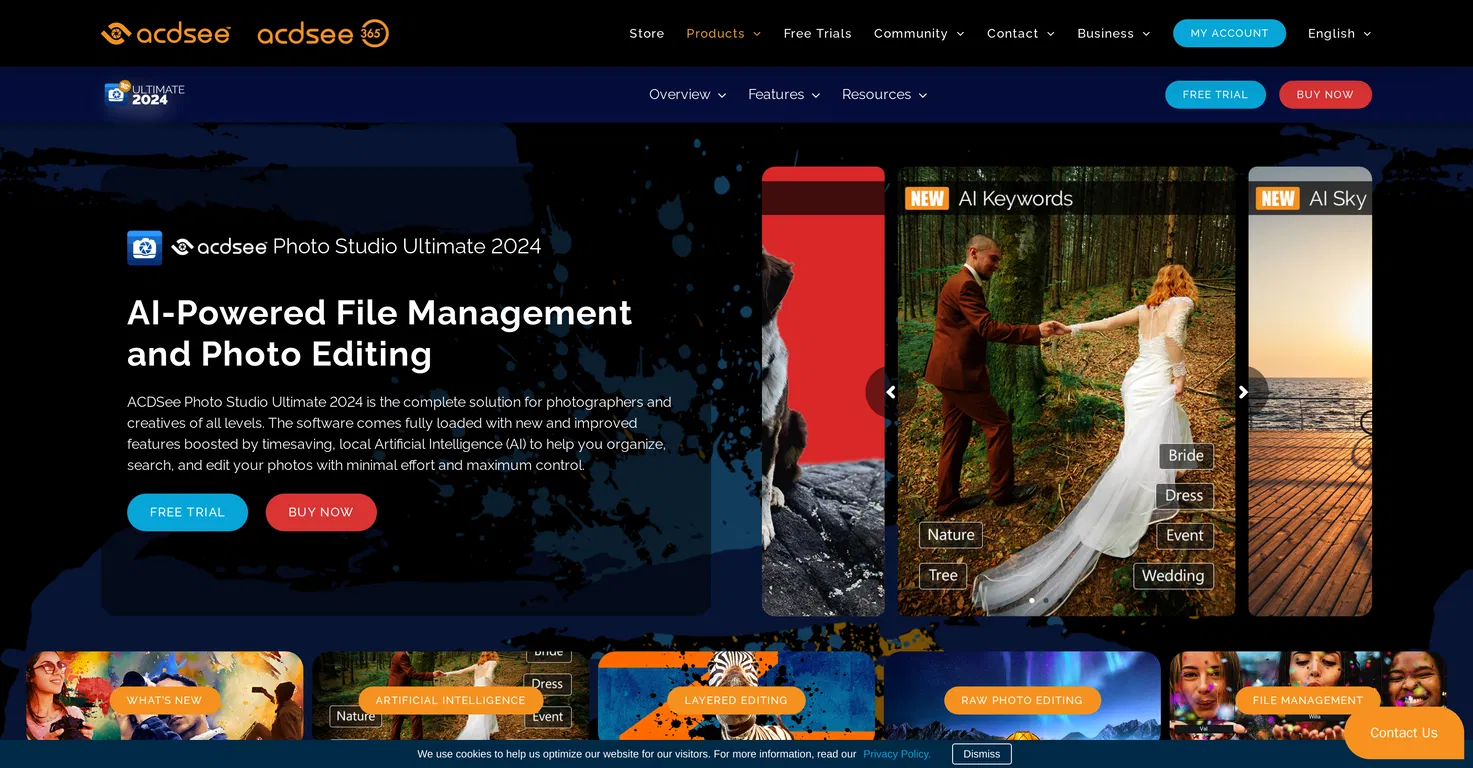Screen dimensions: 1473x768
Task: Expand the Contact menu
Action: [1021, 33]
